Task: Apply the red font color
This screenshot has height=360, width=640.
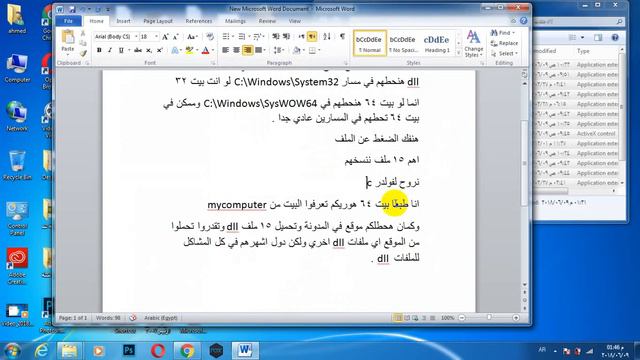Action: 205,50
